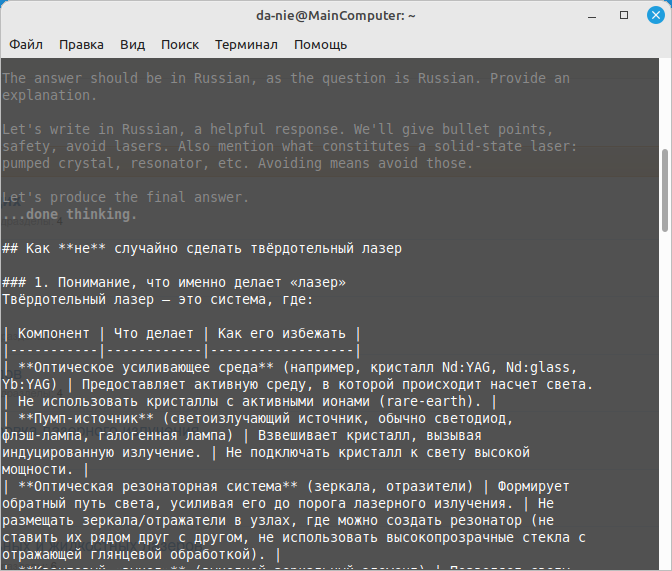Click the empty scrollbar track below the thumb

tap(665, 400)
